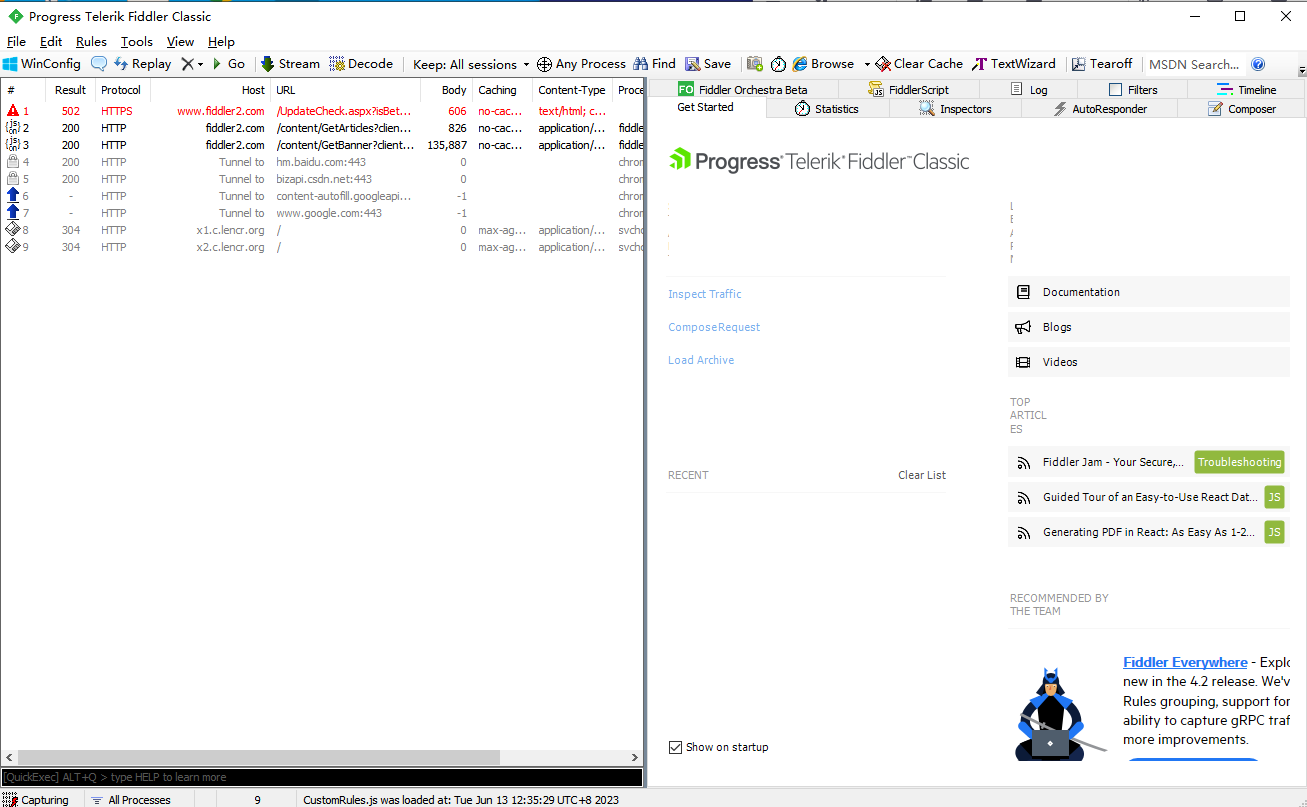Switch to the FiddlerScript tab

[x=909, y=89]
